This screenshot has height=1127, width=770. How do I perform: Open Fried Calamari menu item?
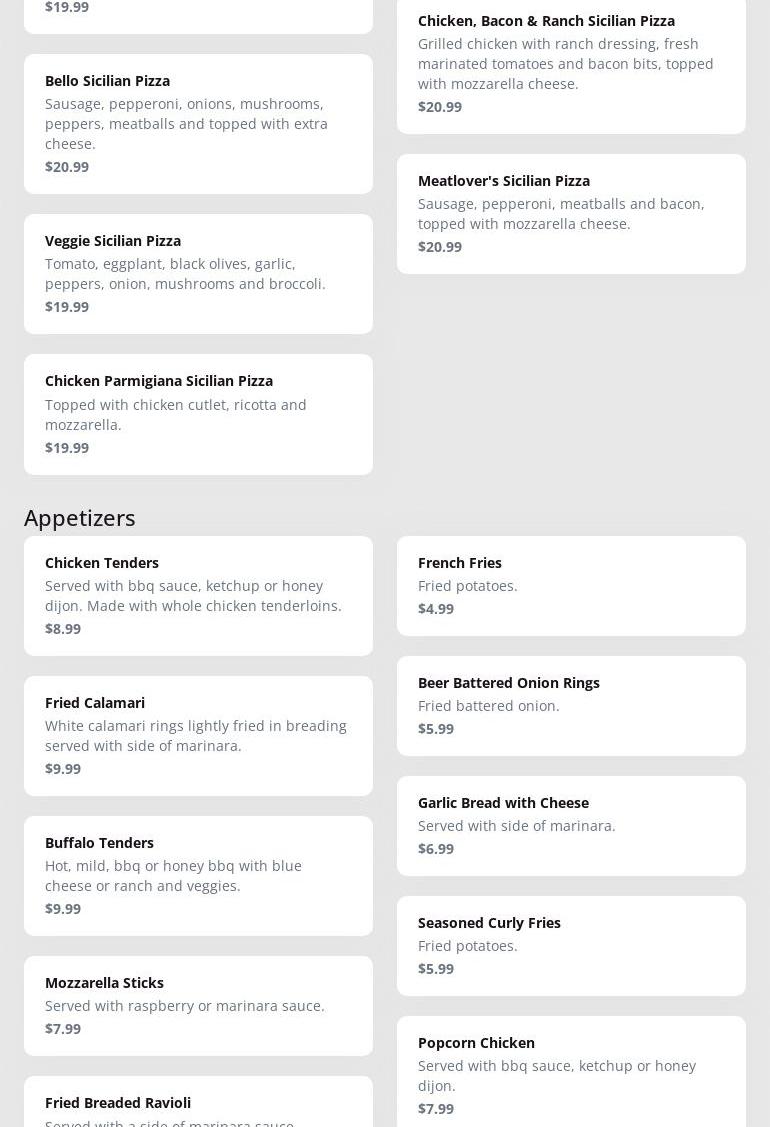(198, 735)
